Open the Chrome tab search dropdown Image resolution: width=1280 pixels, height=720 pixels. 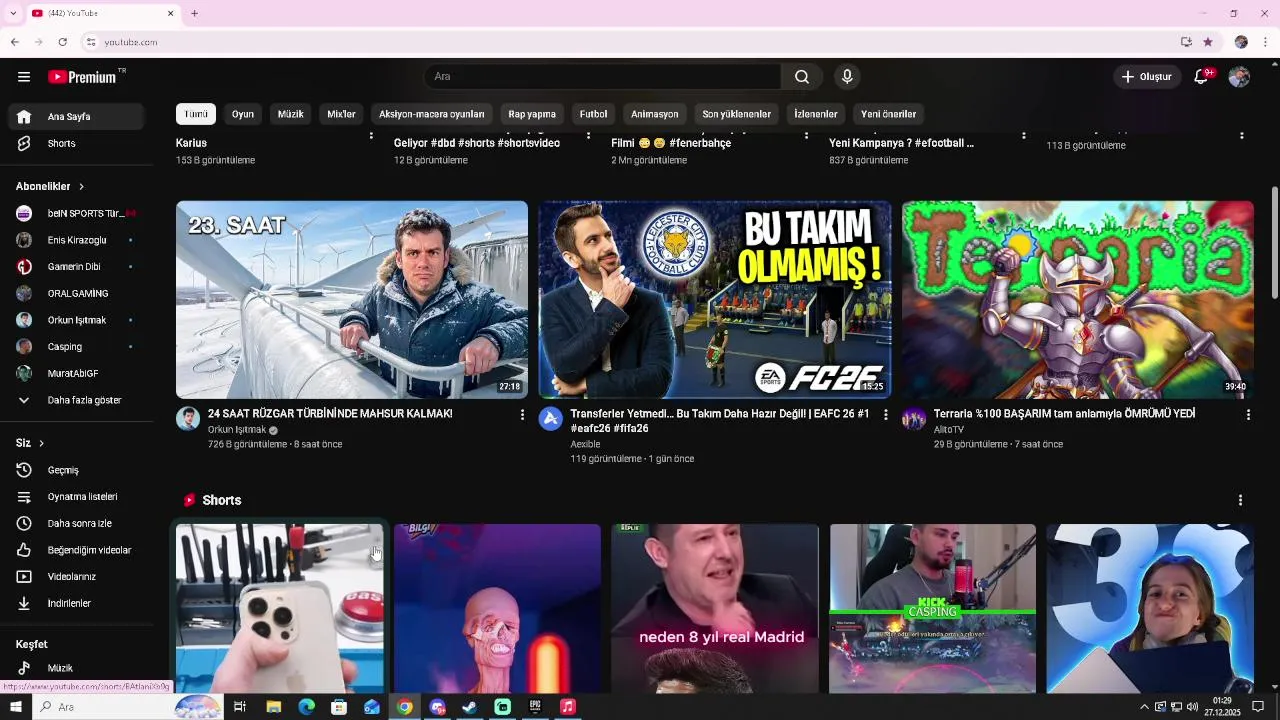(x=13, y=13)
